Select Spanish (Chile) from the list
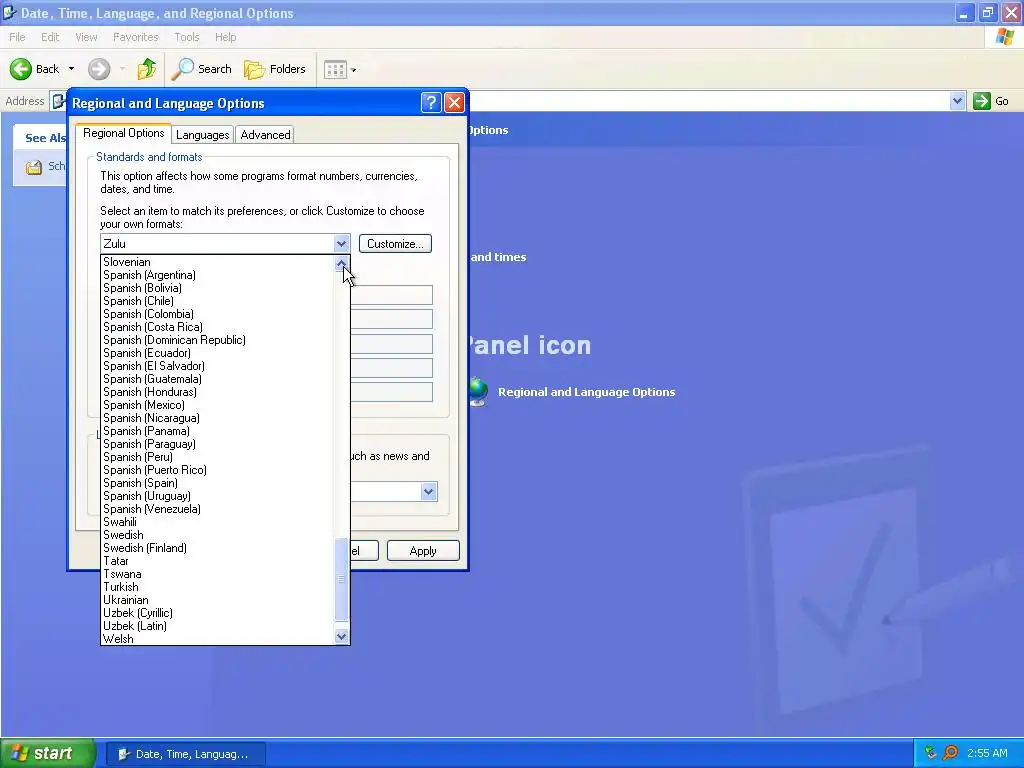The width and height of the screenshot is (1024, 768). pos(217,301)
